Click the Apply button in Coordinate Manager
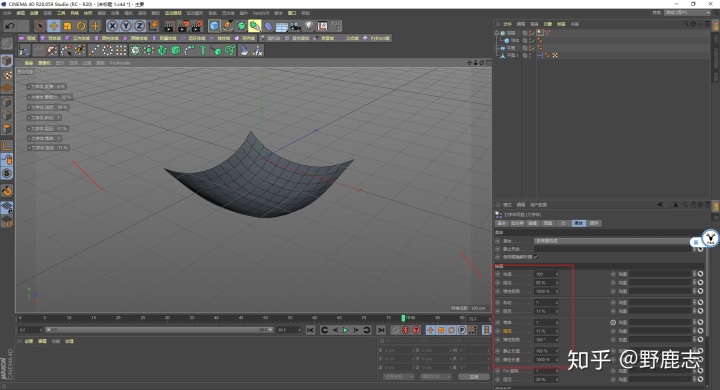This screenshot has width=720, height=390. pos(474,377)
